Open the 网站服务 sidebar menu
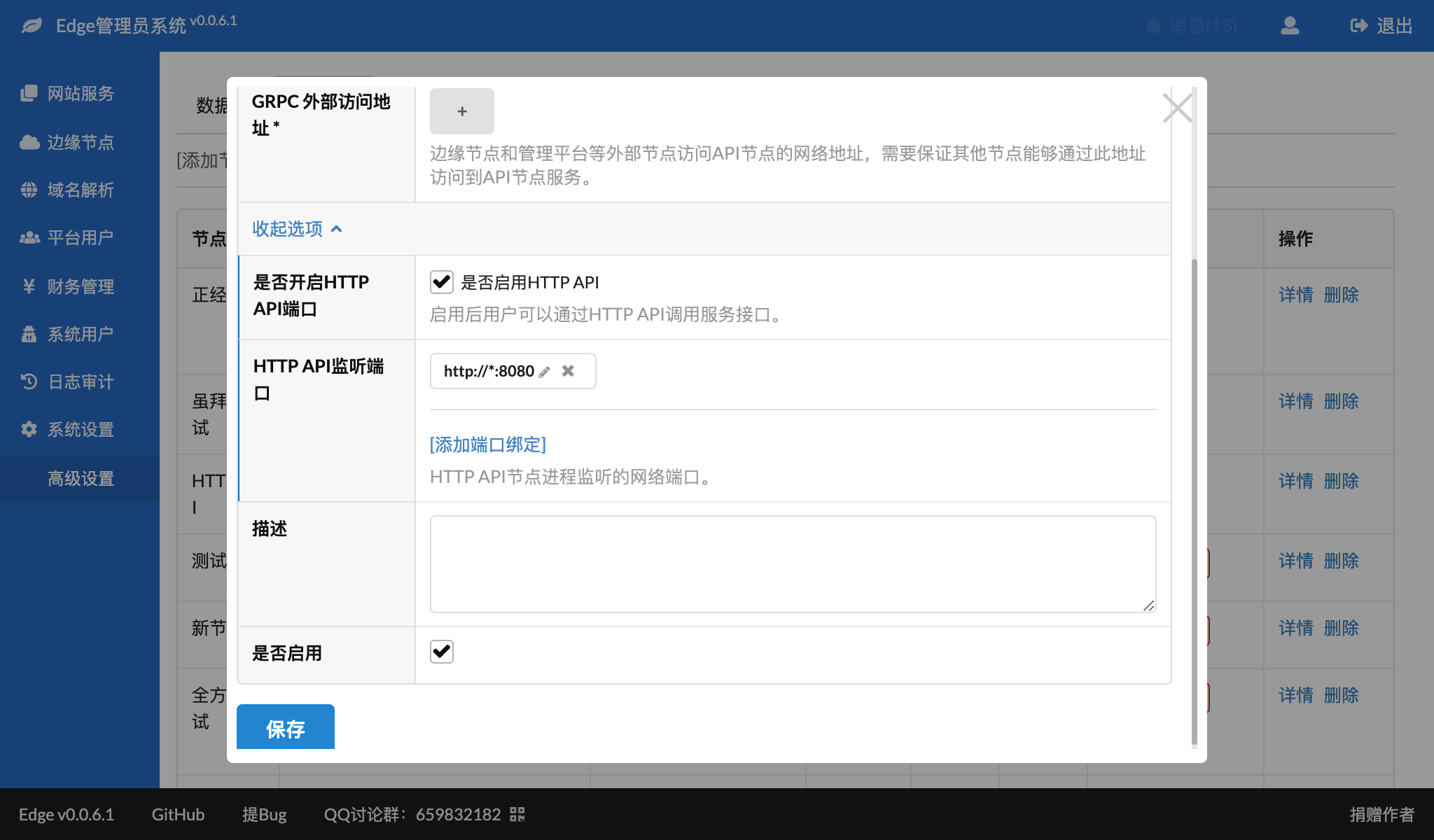Viewport: 1434px width, 840px height. [80, 93]
